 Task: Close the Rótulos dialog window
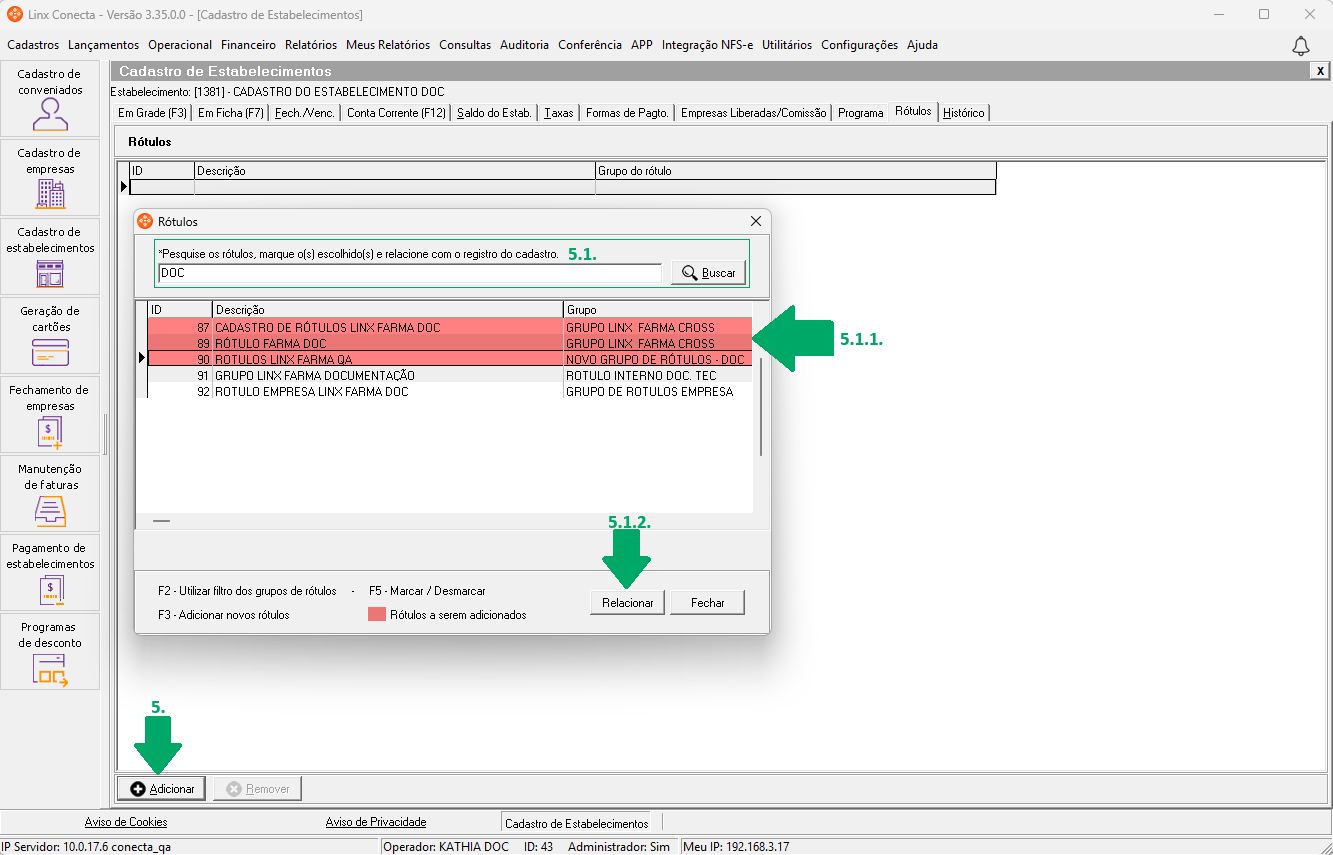coord(756,221)
